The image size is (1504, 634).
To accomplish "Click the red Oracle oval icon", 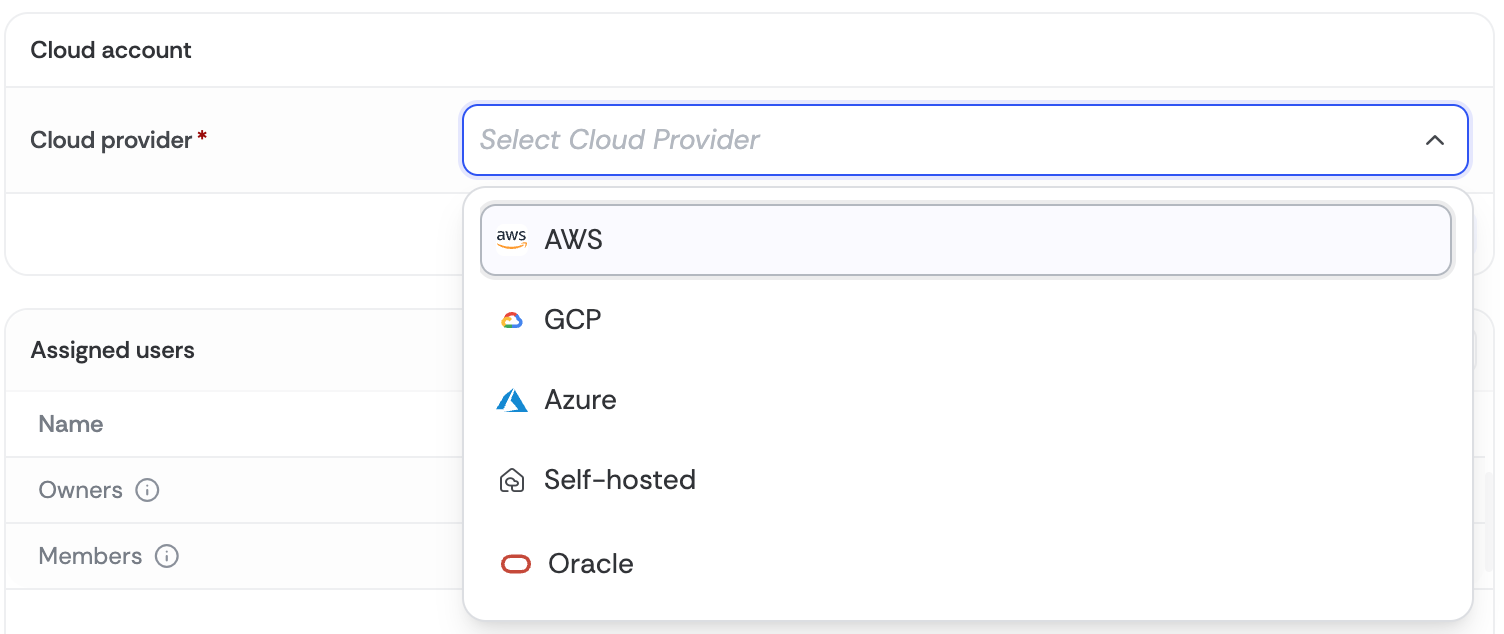I will coord(515,565).
